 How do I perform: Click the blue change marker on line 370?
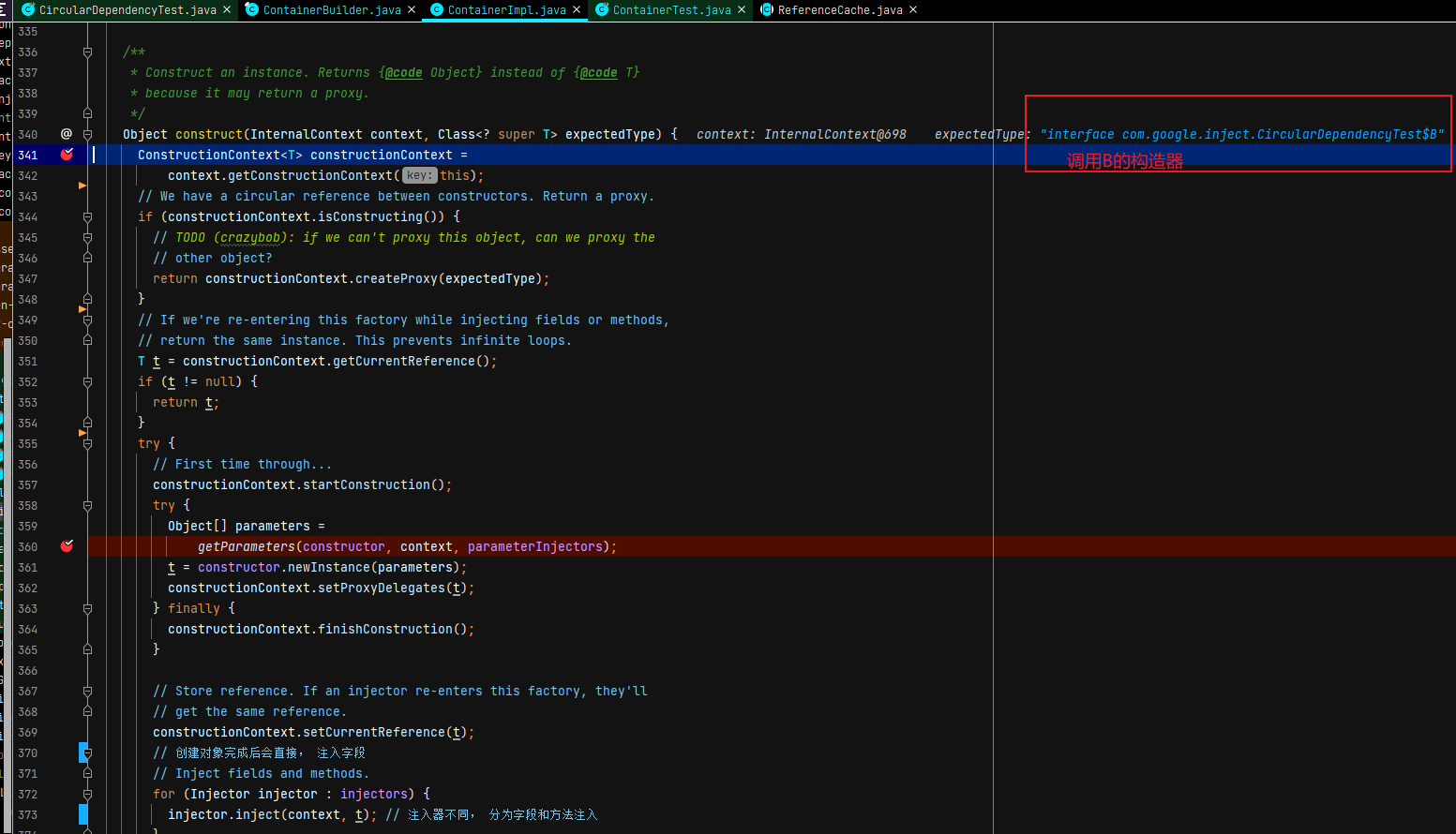point(83,752)
